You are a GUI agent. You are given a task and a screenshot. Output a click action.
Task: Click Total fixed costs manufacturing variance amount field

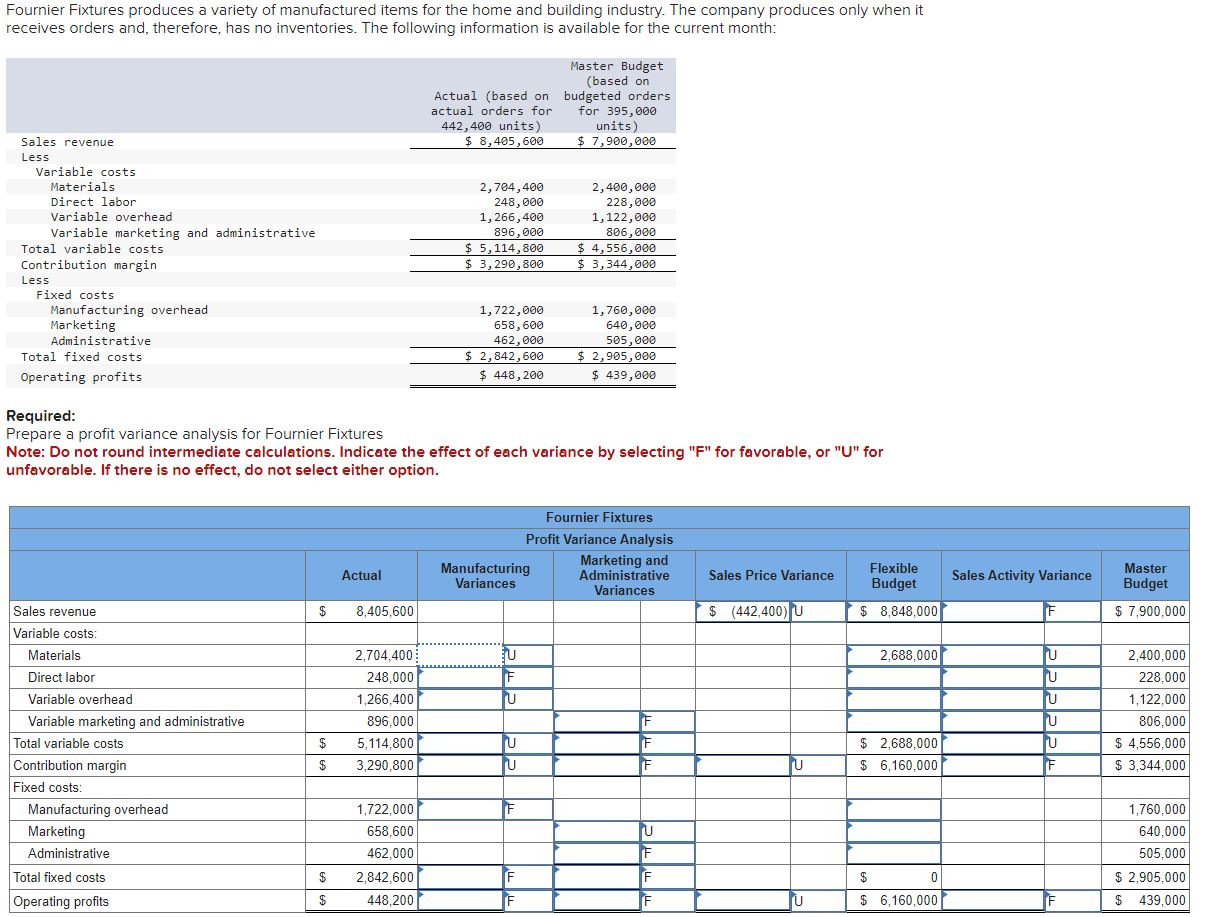tap(460, 878)
